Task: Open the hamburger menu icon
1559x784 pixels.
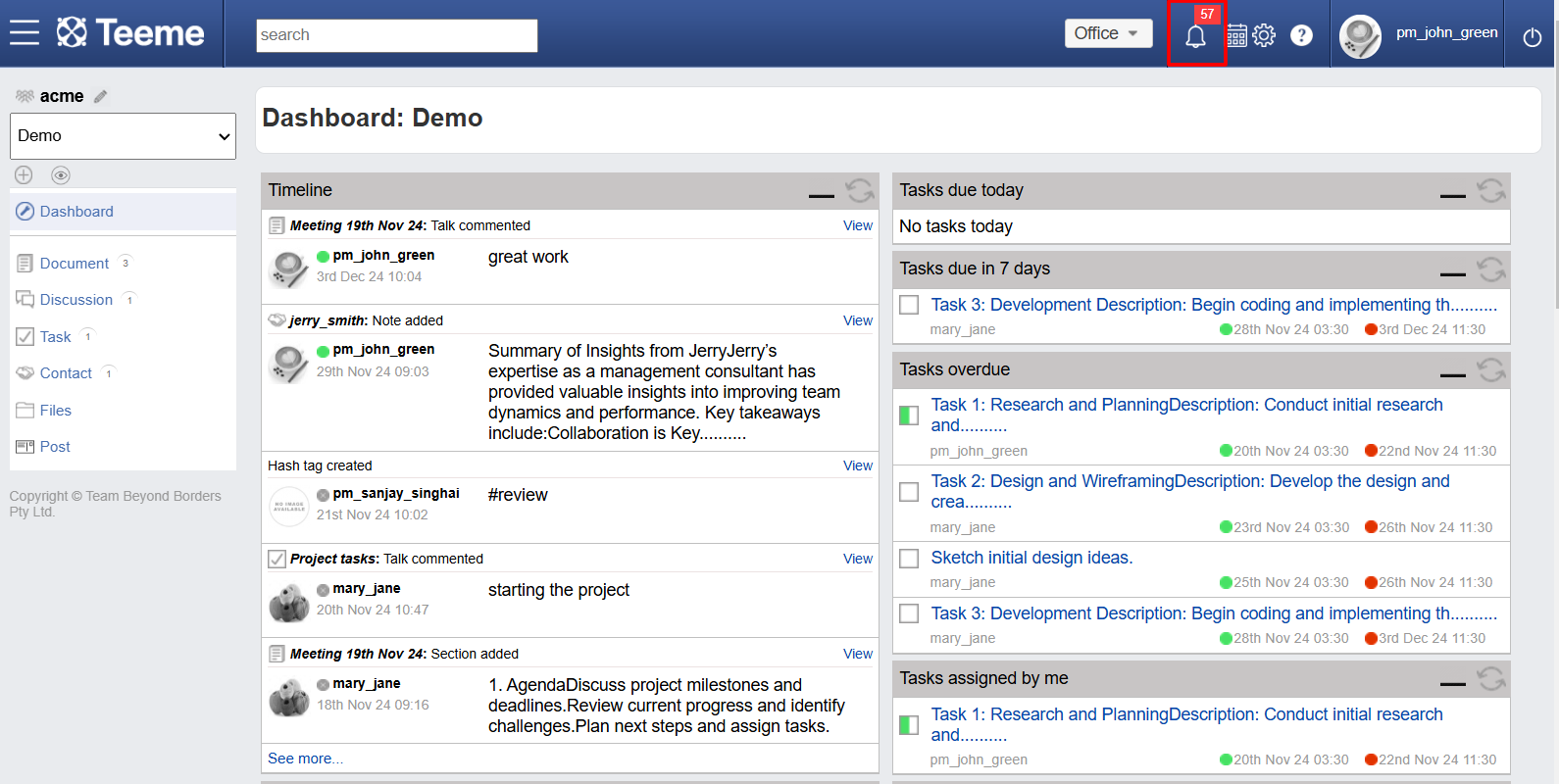Action: 25,32
